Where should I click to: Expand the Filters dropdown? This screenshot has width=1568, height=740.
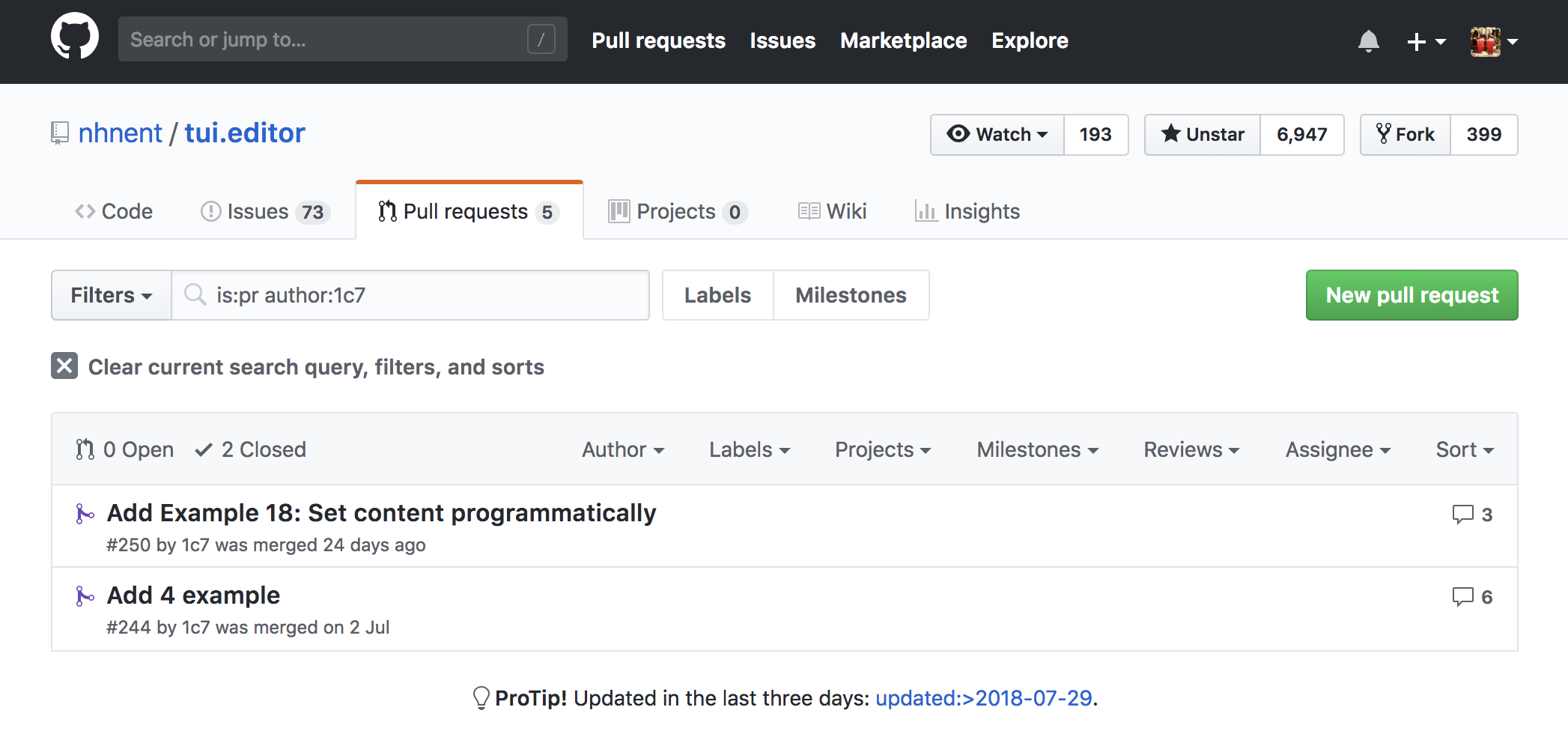112,295
